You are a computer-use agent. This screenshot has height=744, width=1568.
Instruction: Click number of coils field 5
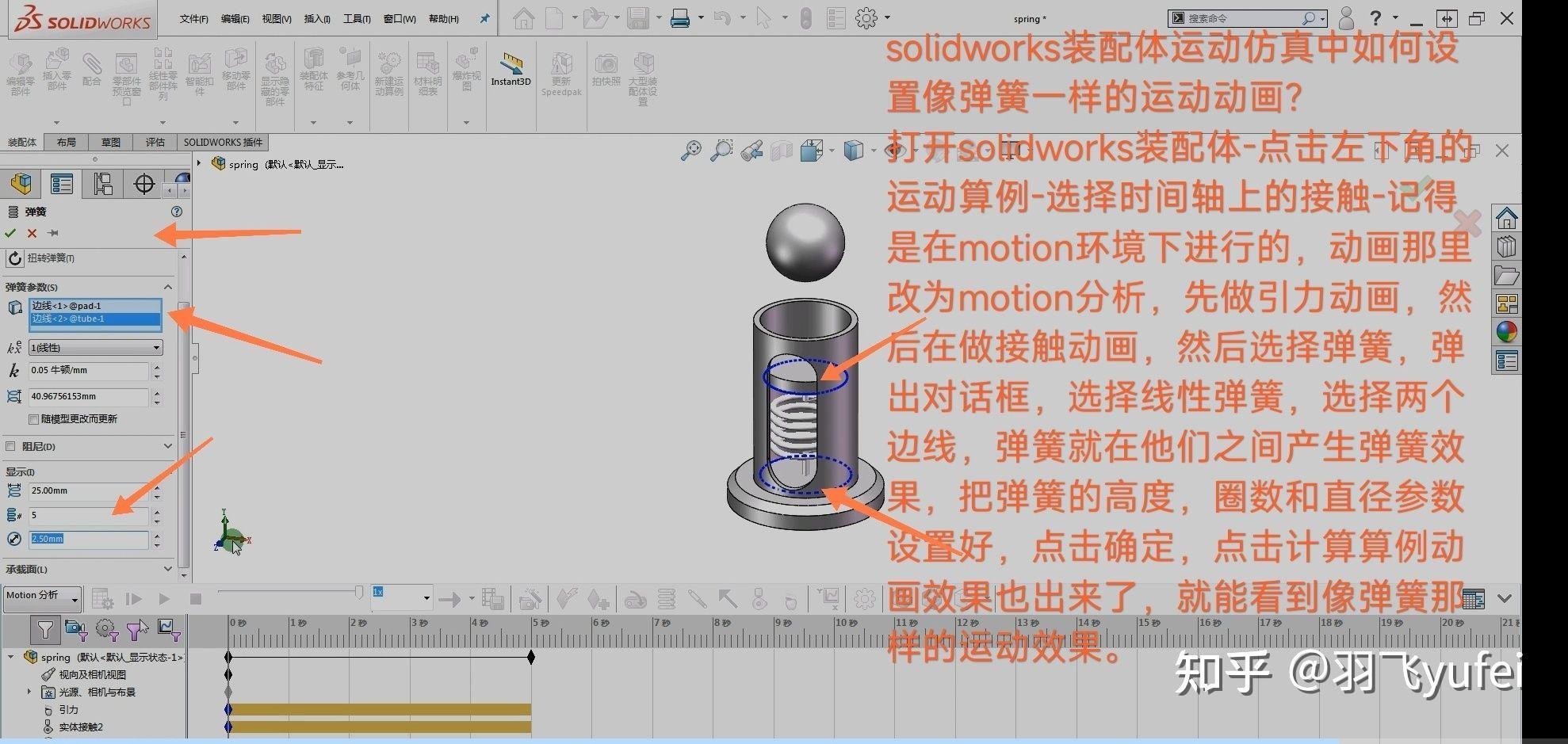pyautogui.click(x=88, y=515)
